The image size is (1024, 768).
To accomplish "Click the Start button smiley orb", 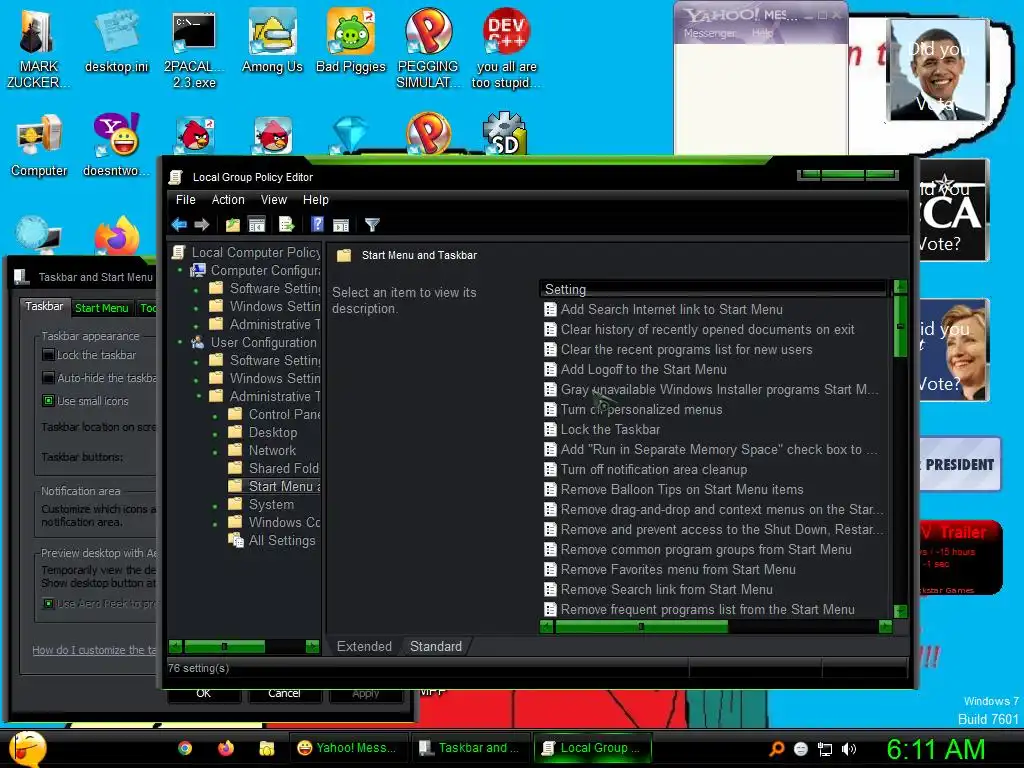I will 28,748.
